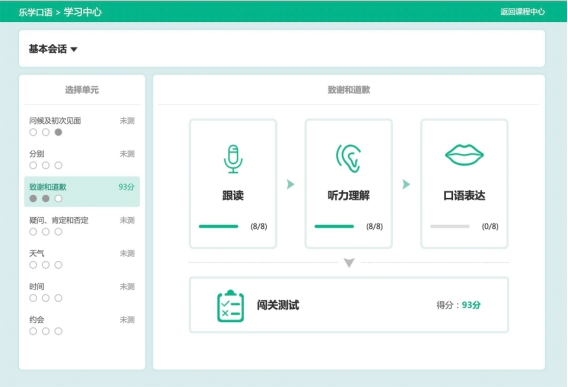Click the downward triangle above 闯关测试
Viewport: 568px width, 387px height.
point(349,262)
